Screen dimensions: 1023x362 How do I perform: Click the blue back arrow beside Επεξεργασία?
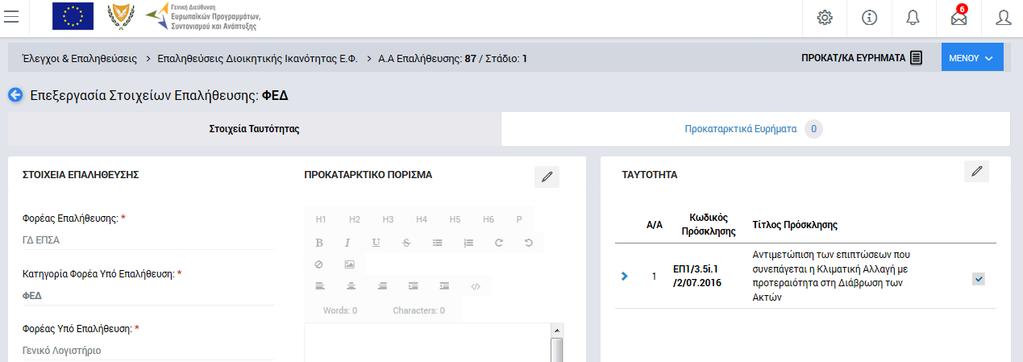[x=15, y=95]
